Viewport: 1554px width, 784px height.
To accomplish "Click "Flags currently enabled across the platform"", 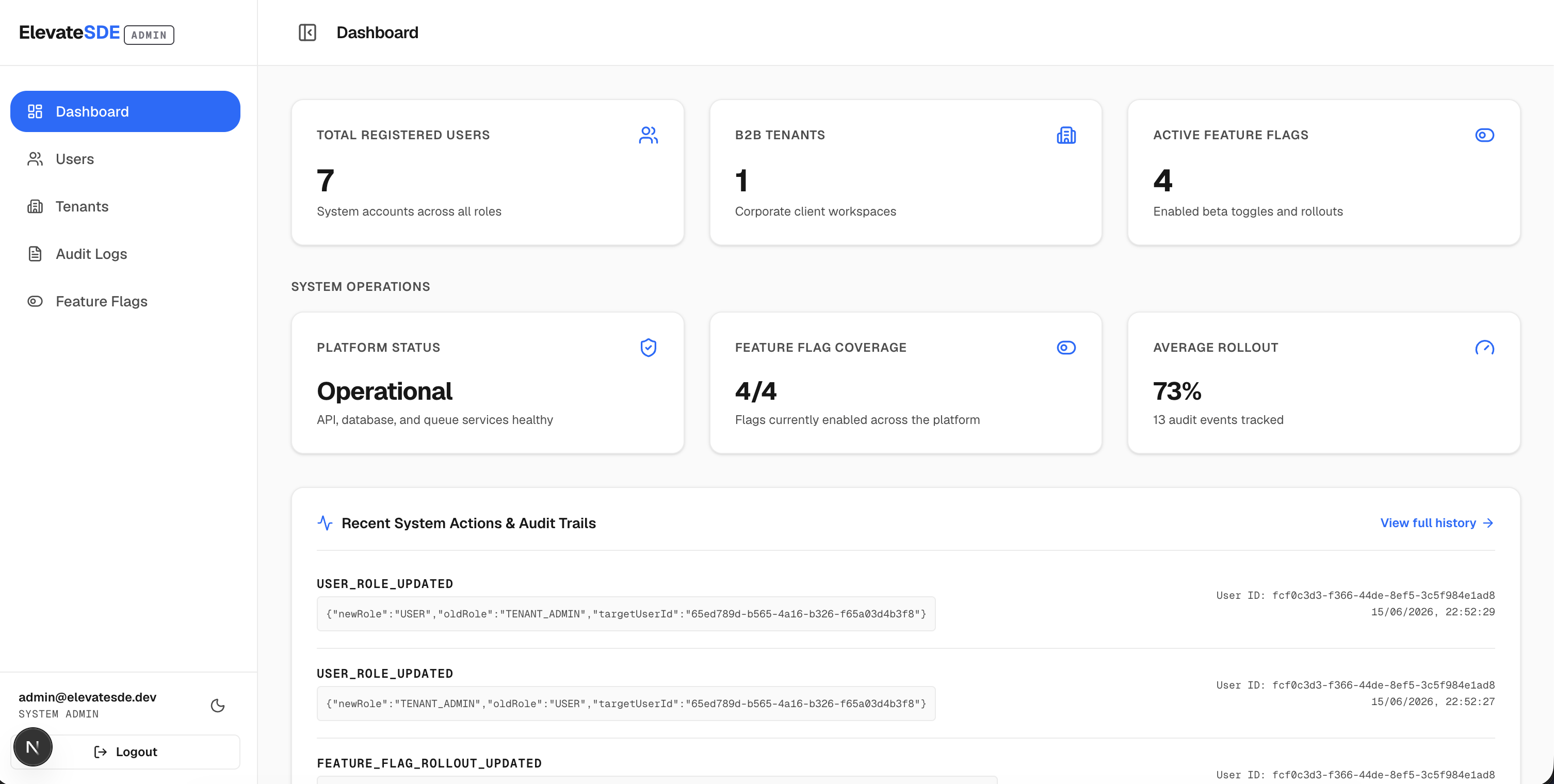I will pos(857,420).
